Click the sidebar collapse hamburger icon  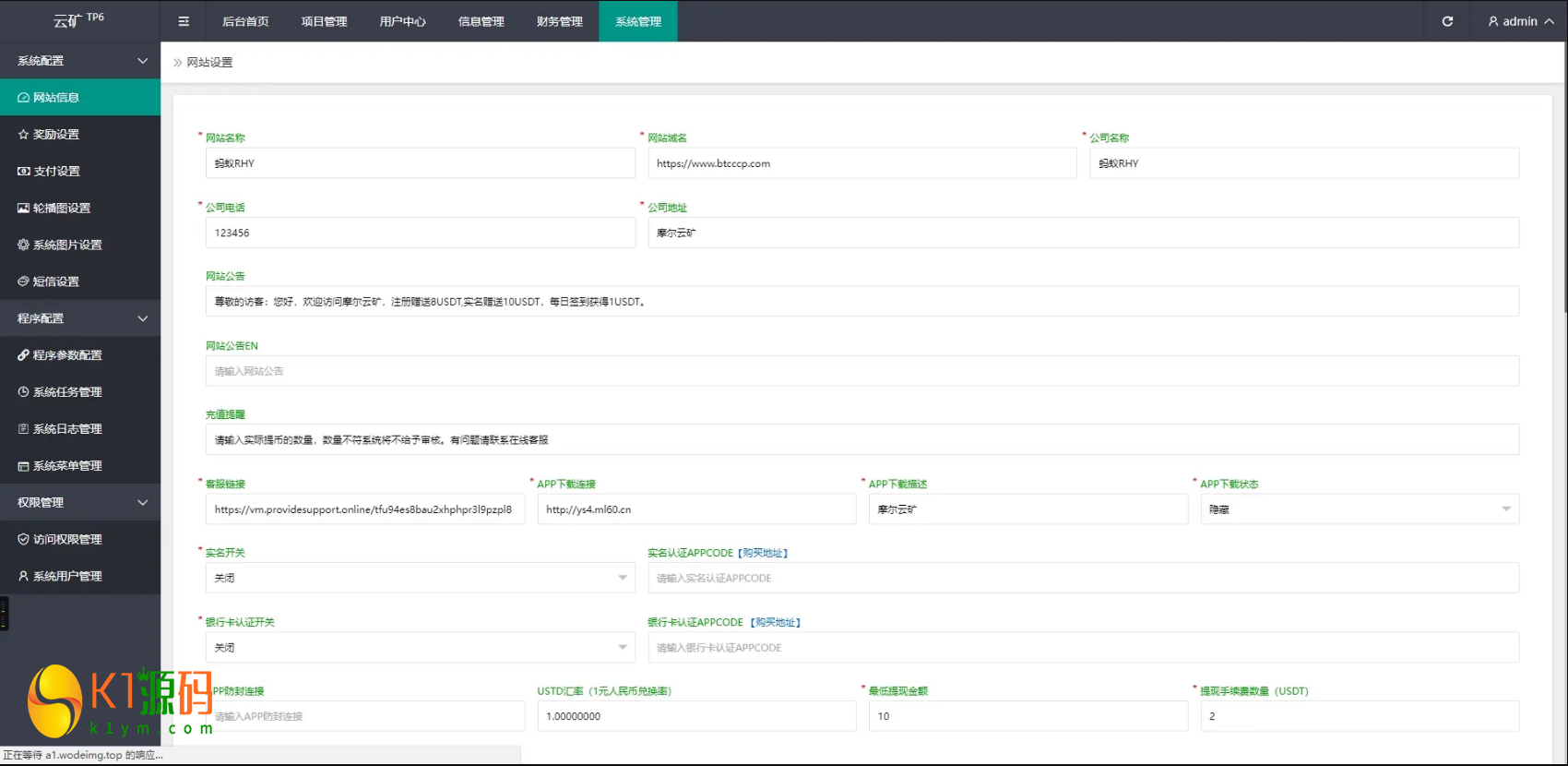coord(184,21)
